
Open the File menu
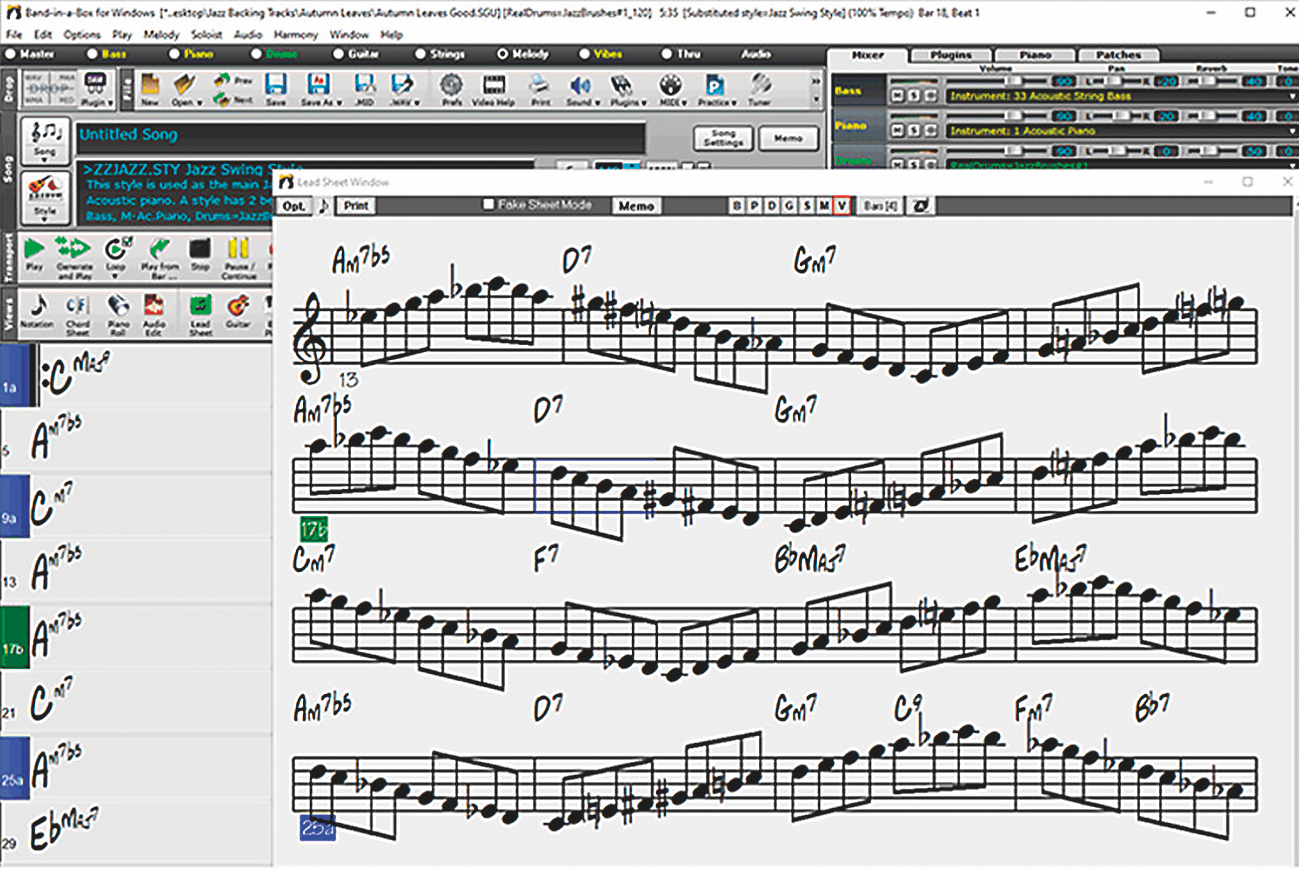click(13, 34)
